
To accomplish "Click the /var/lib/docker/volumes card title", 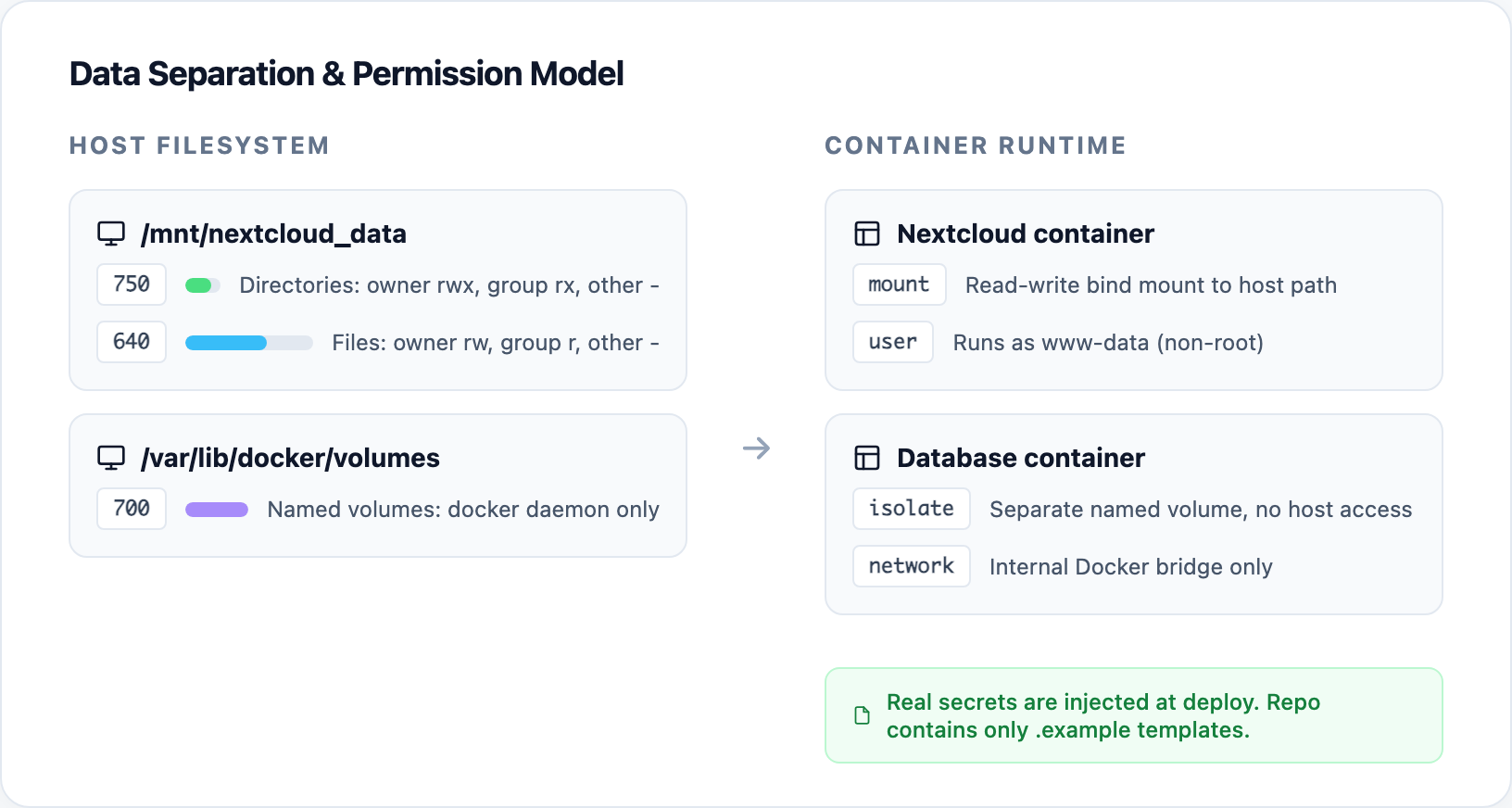I will pyautogui.click(x=290, y=458).
